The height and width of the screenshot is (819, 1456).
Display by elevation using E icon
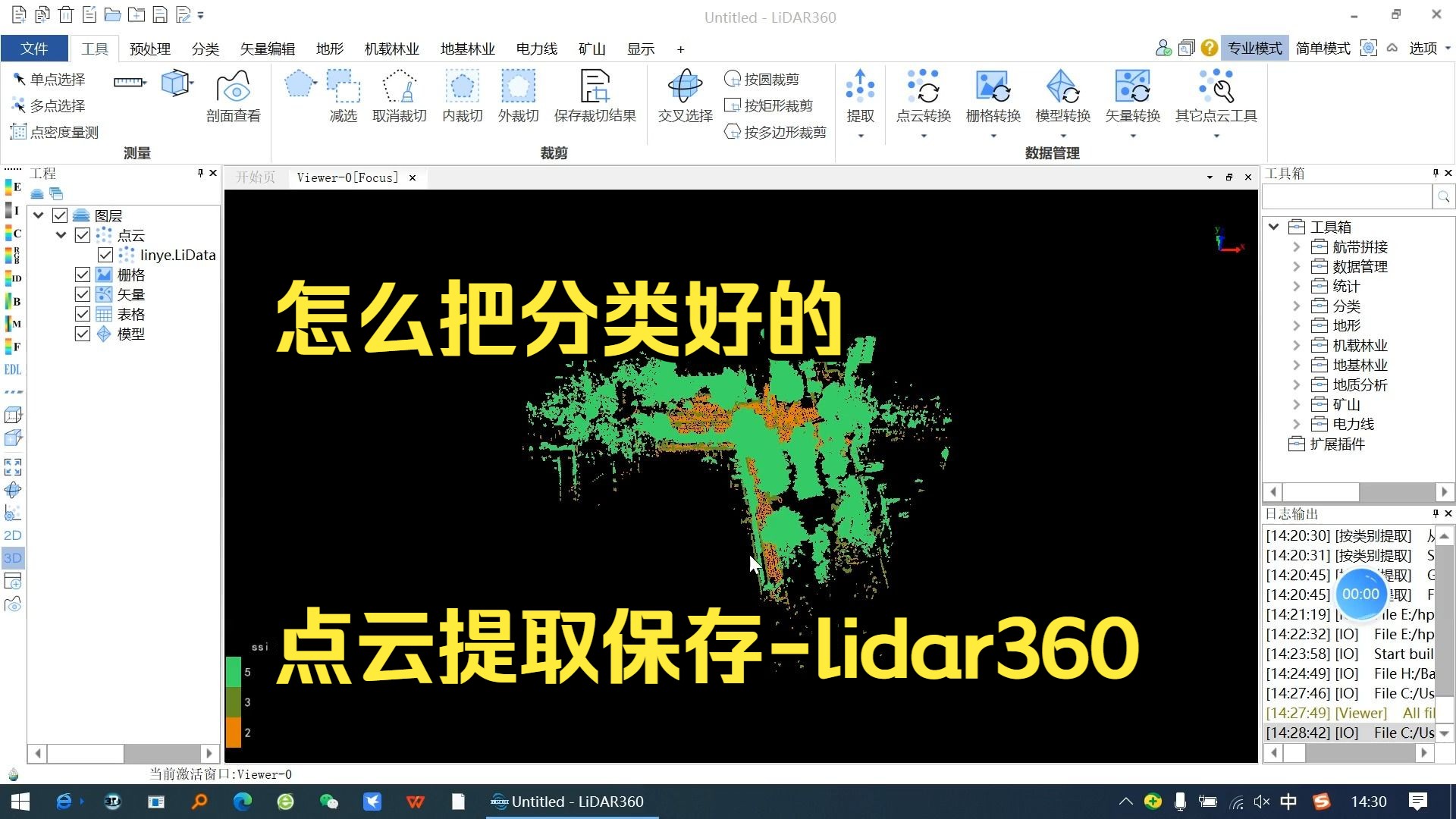(x=13, y=187)
